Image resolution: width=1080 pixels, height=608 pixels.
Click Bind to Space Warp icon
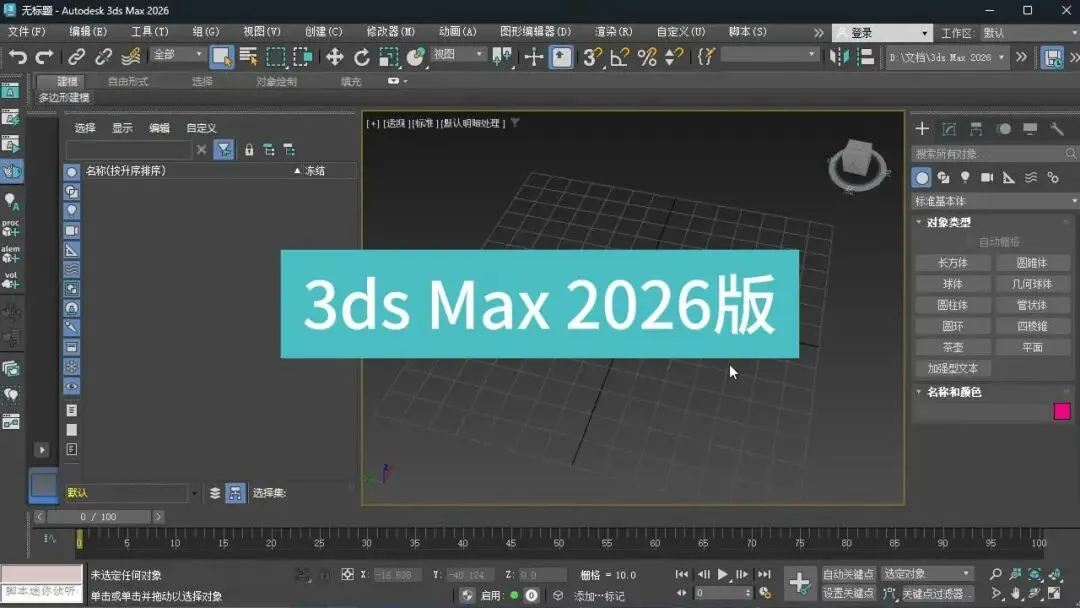pyautogui.click(x=130, y=57)
